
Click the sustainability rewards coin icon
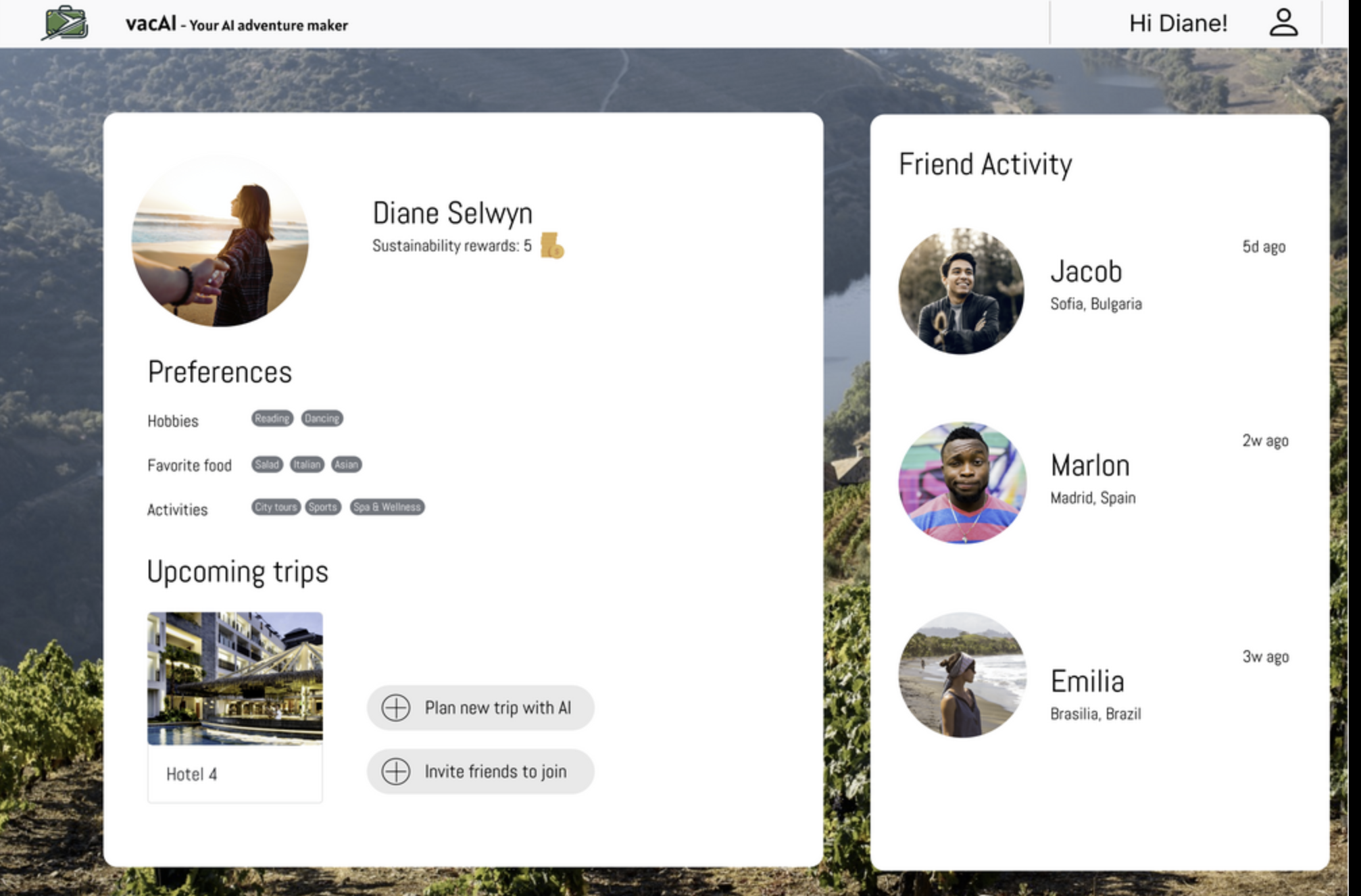(x=552, y=246)
